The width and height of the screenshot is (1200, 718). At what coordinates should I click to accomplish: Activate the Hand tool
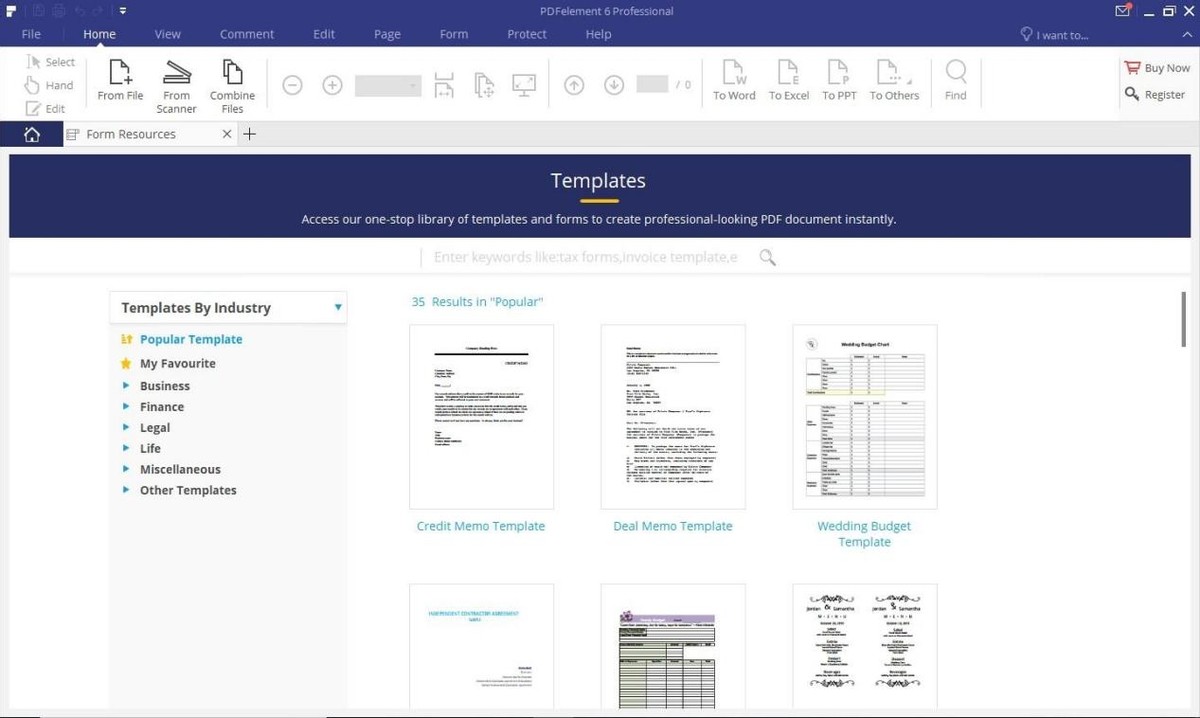[50, 85]
